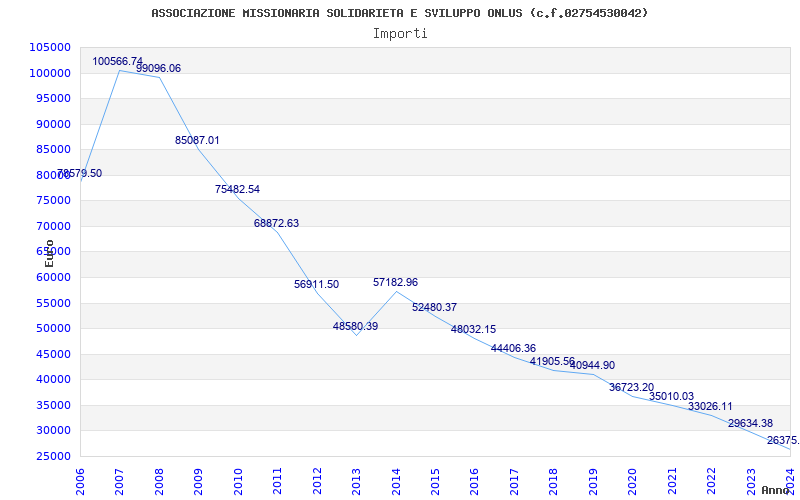Click the y-axis tick 45000
Image resolution: width=800 pixels, height=500 pixels.
point(53,355)
